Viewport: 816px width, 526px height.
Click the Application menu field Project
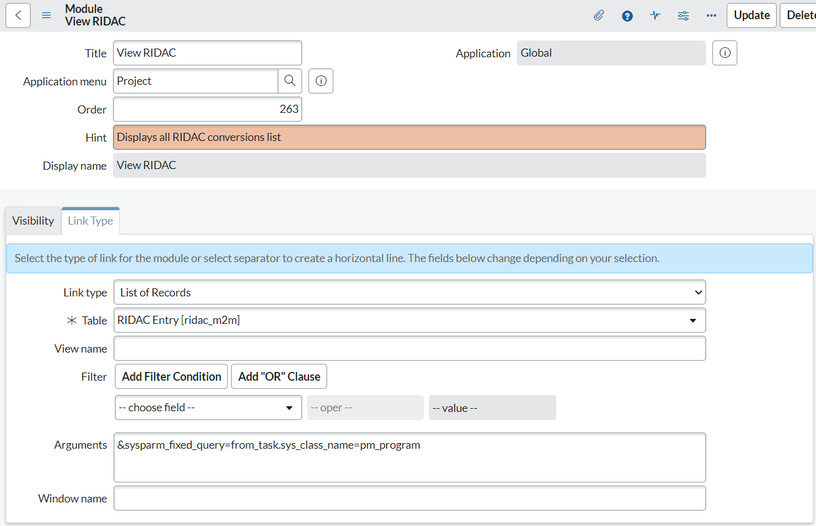(x=196, y=81)
